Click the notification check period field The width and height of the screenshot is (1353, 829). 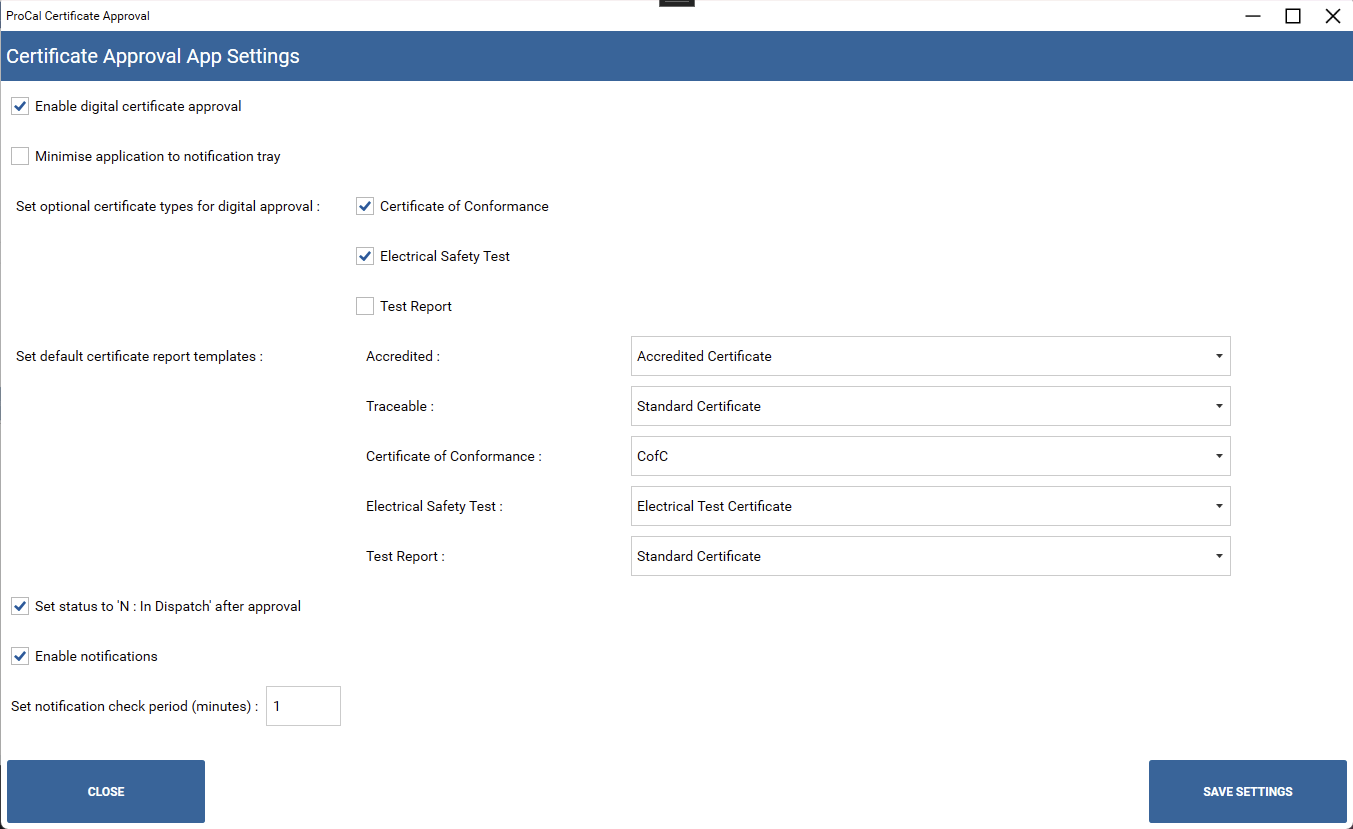pyautogui.click(x=303, y=706)
